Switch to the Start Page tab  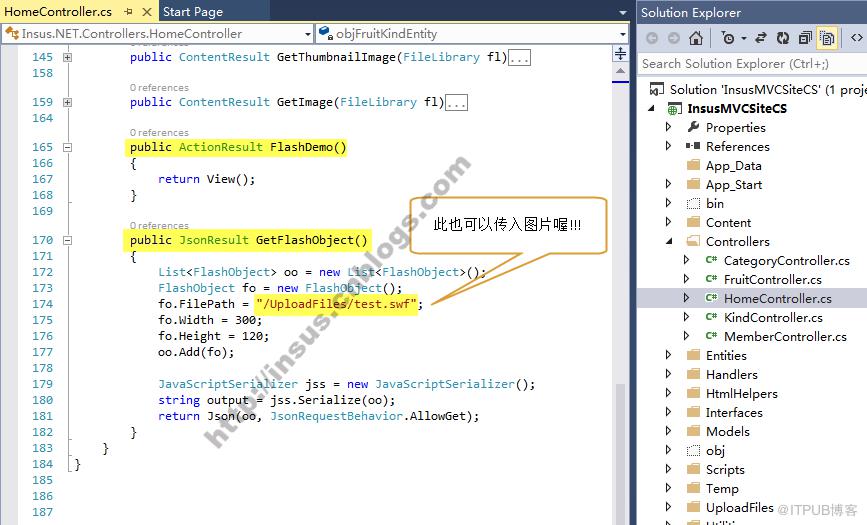[193, 12]
